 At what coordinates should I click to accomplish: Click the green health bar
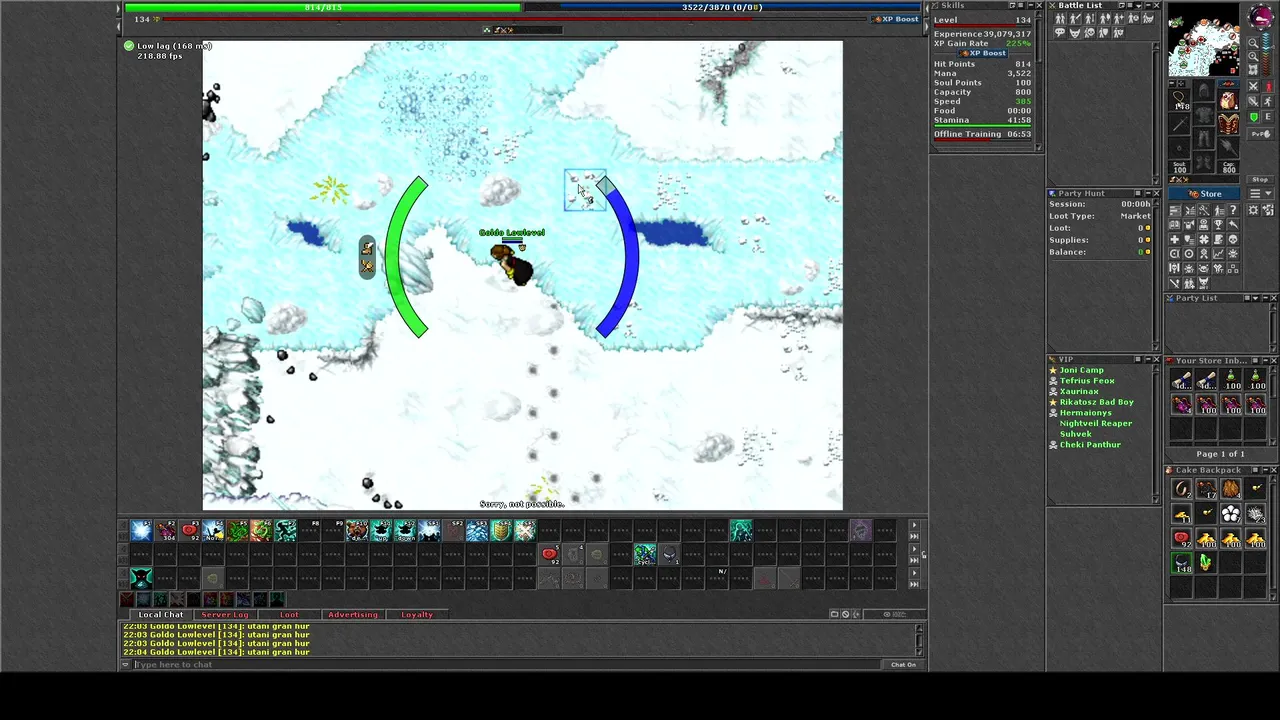coord(322,7)
